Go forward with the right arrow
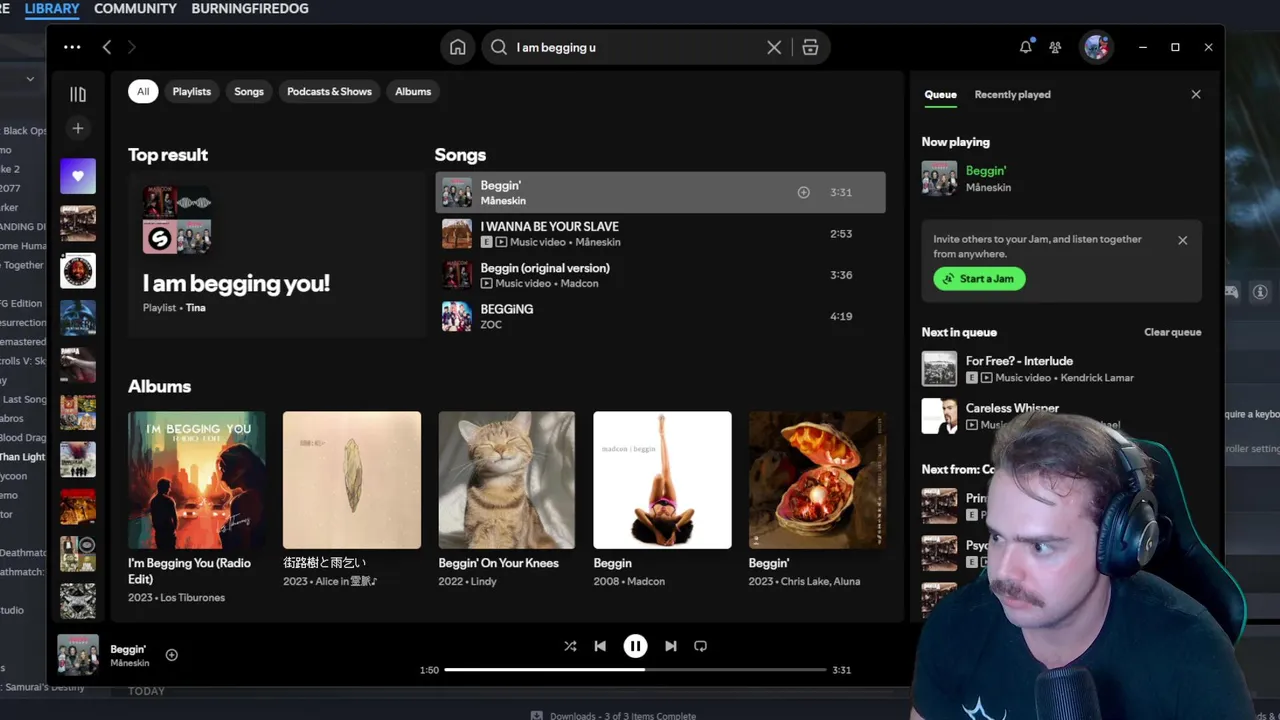 click(x=131, y=47)
